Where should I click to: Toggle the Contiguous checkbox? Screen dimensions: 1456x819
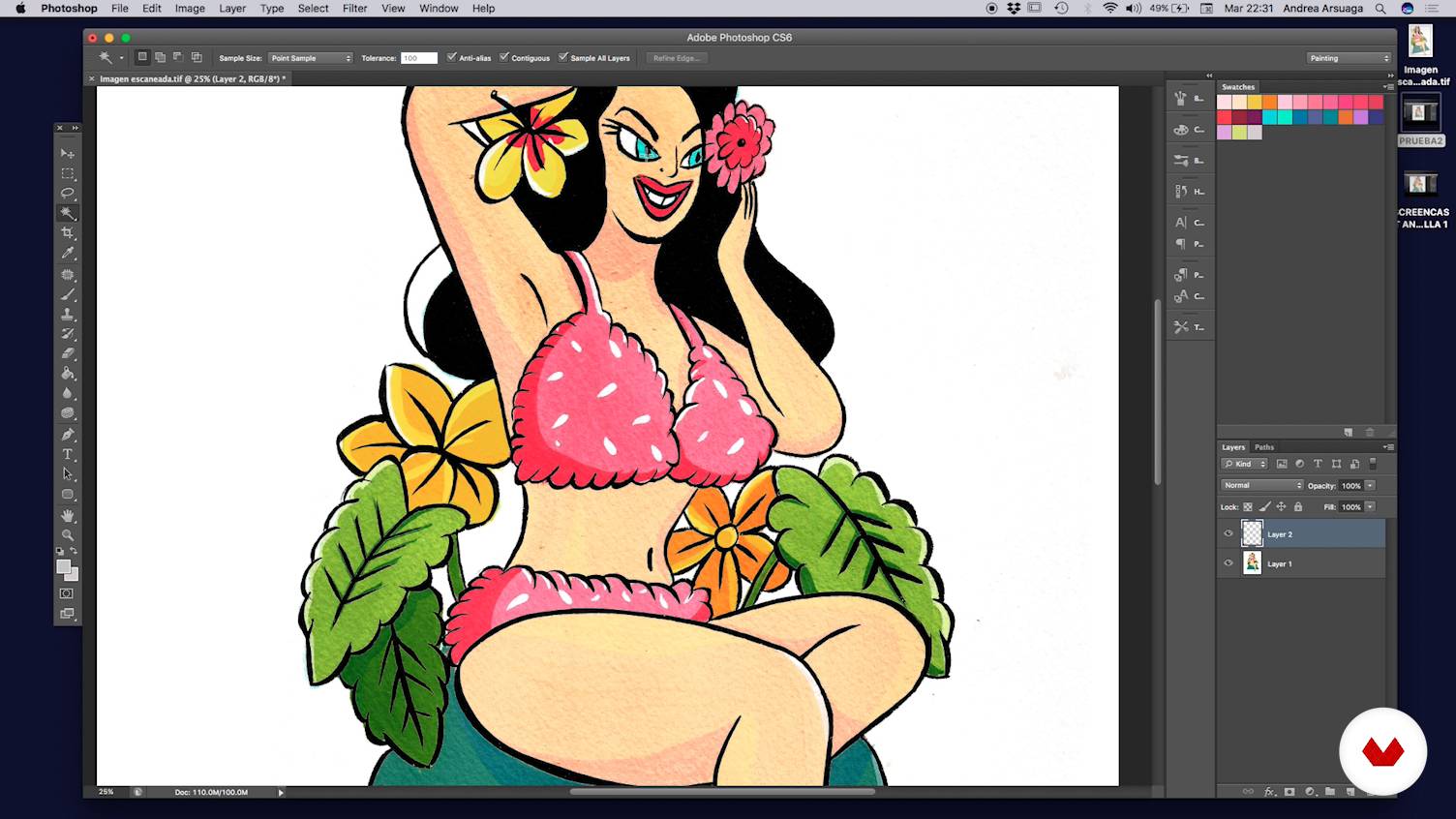click(x=503, y=57)
